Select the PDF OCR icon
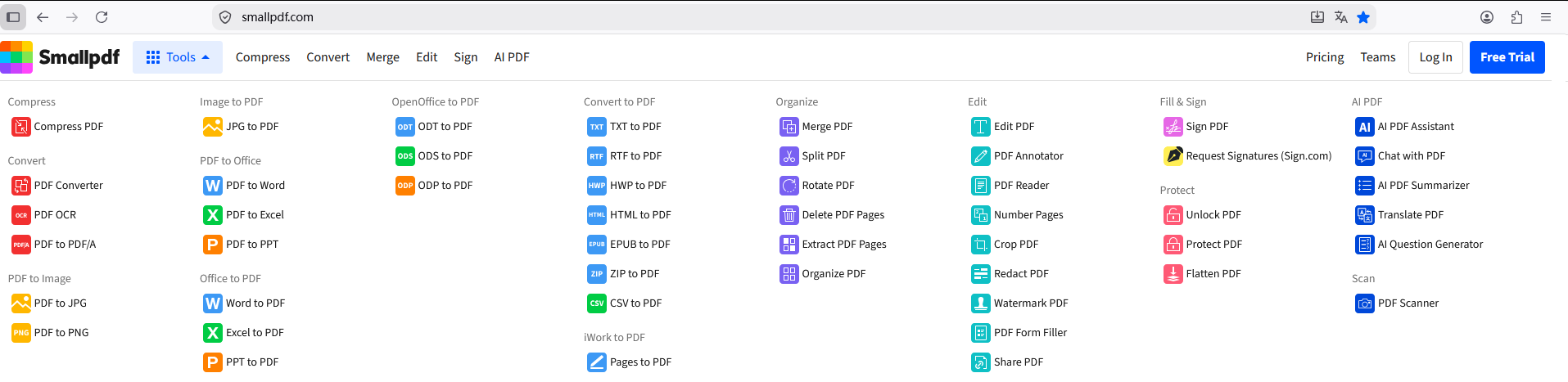Viewport: 1568px width, 382px height. point(20,215)
